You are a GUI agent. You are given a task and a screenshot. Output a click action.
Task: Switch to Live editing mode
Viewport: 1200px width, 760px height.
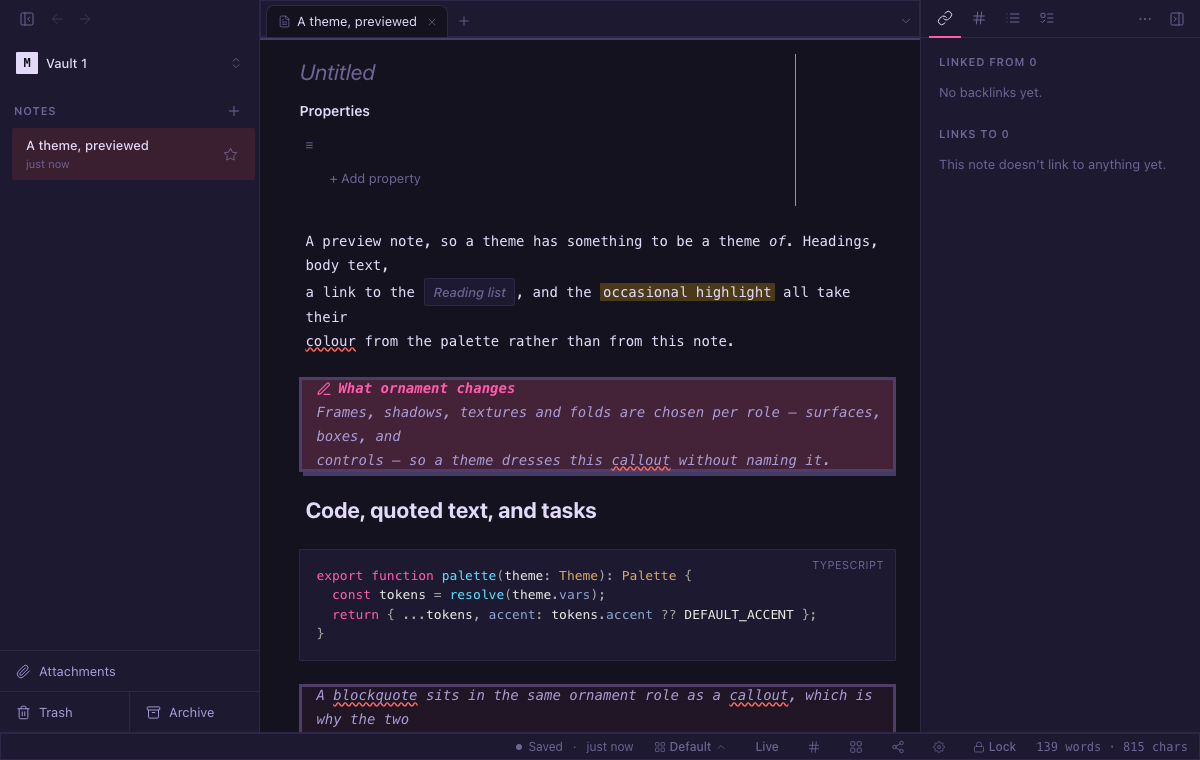pos(767,747)
